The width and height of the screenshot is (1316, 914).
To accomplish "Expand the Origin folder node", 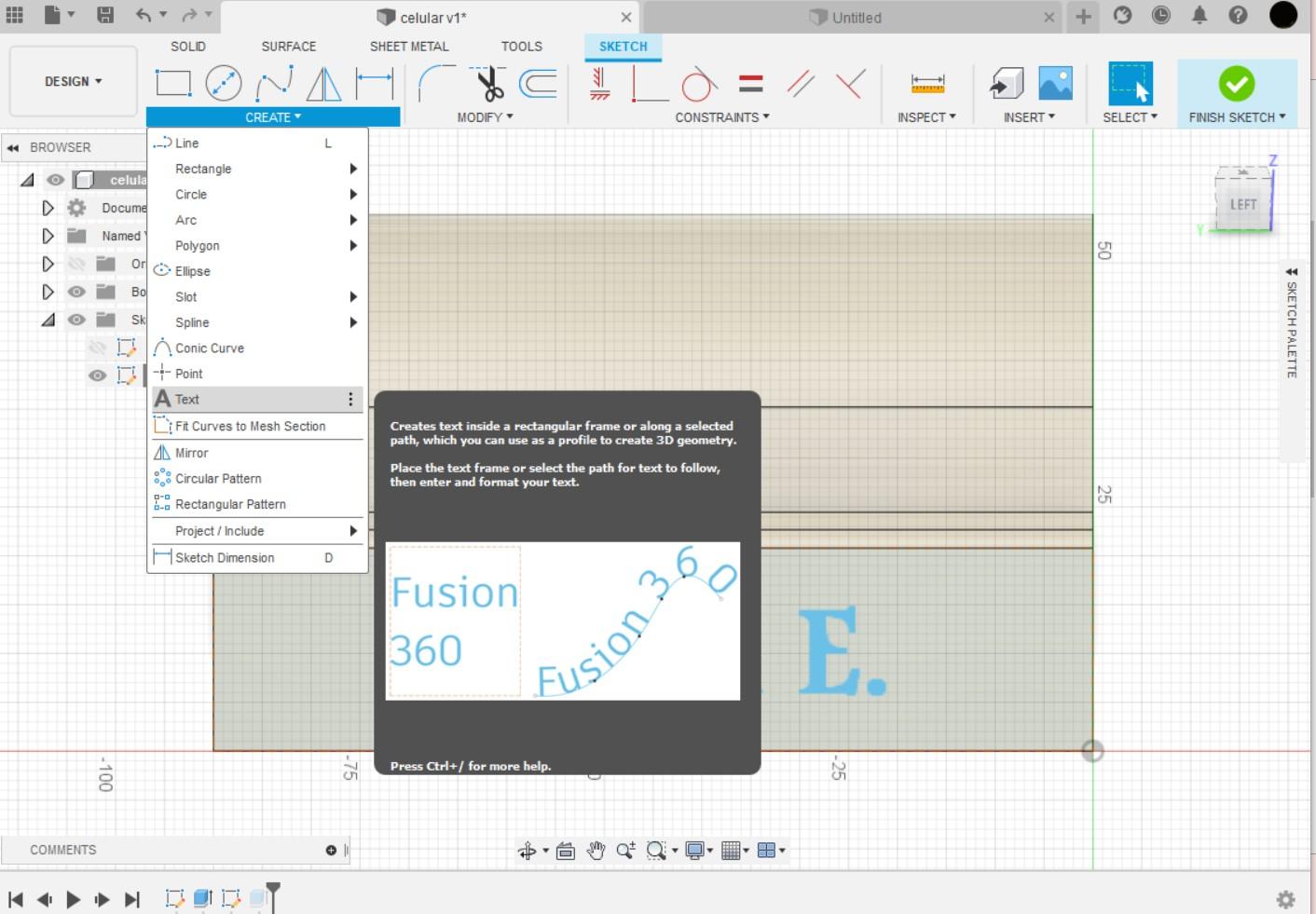I will coord(48,264).
